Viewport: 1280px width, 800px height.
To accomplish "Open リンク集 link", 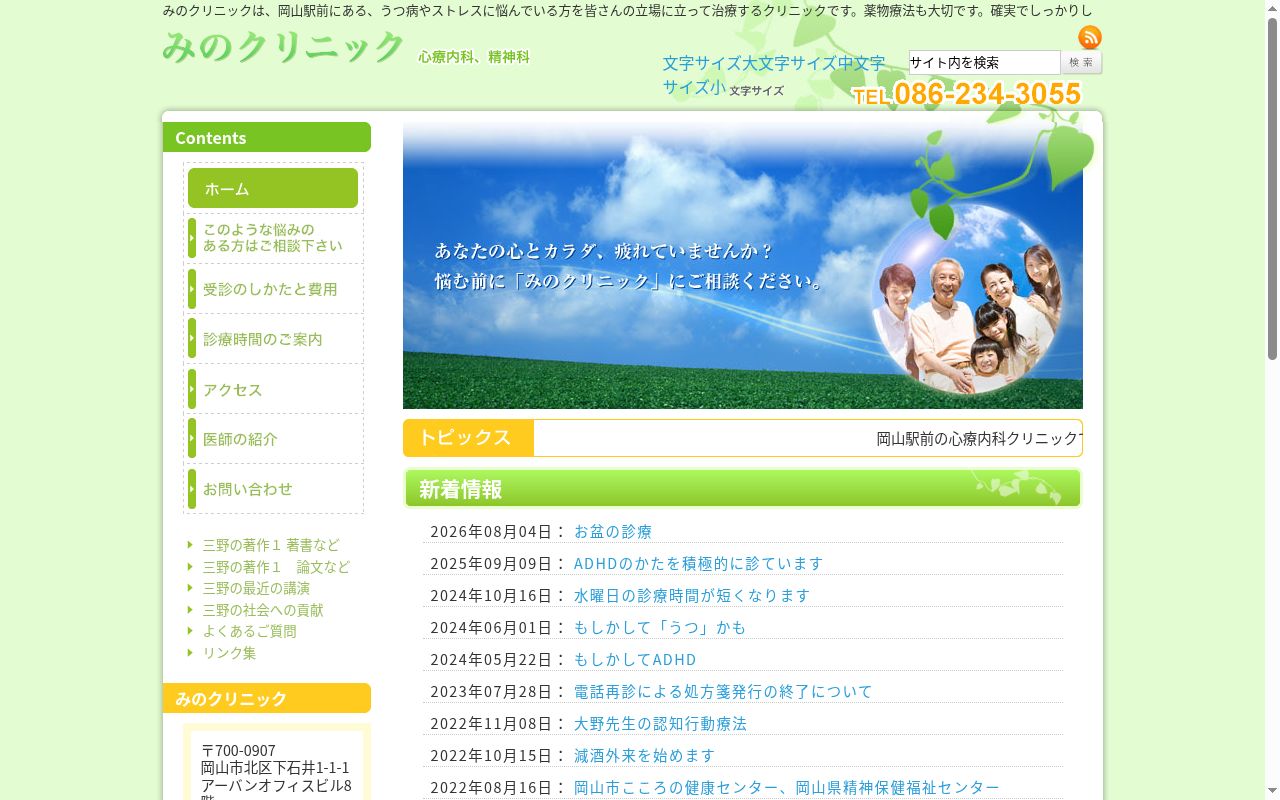I will point(229,652).
